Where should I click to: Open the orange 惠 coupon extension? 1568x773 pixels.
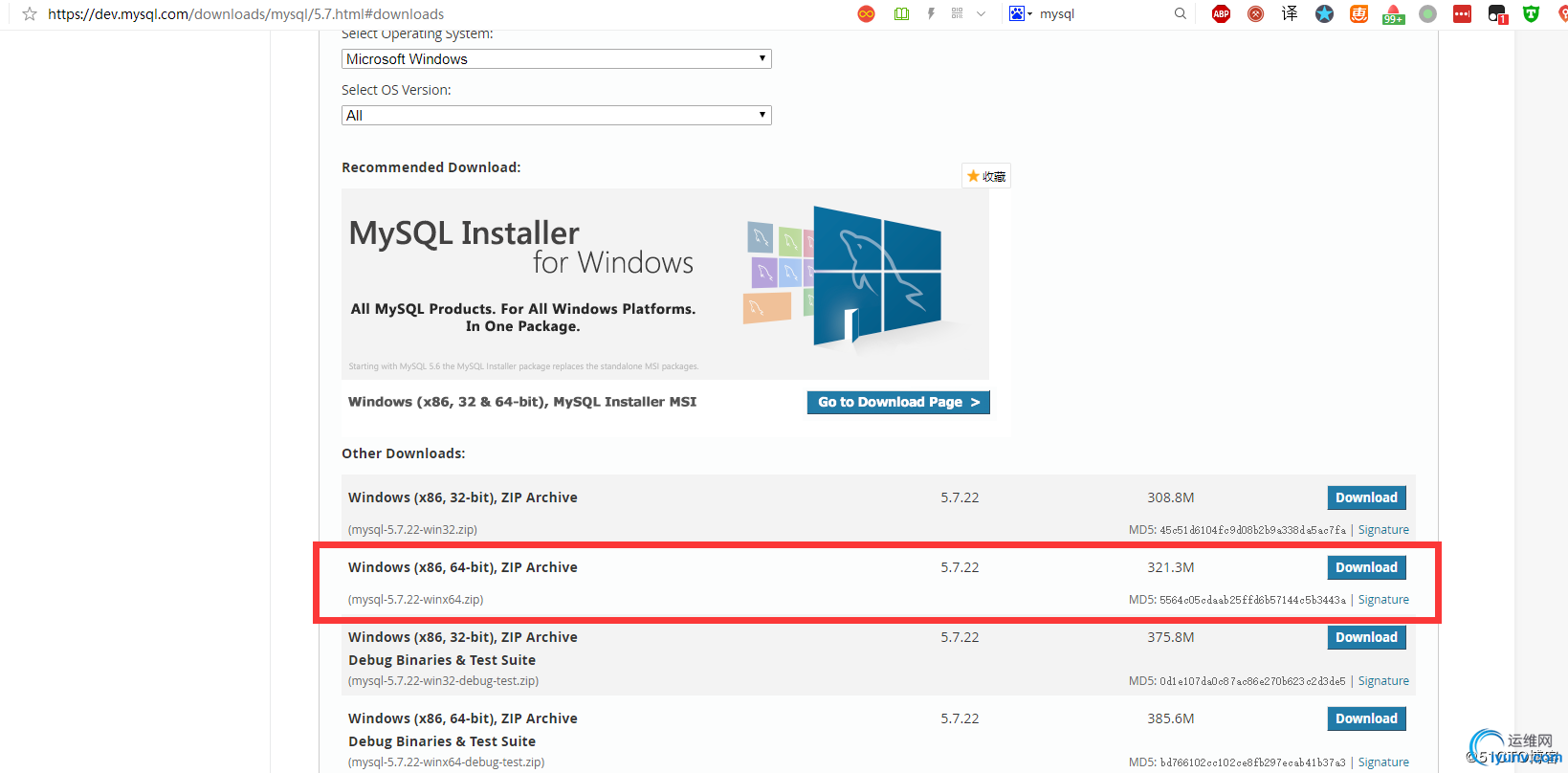(x=1358, y=13)
